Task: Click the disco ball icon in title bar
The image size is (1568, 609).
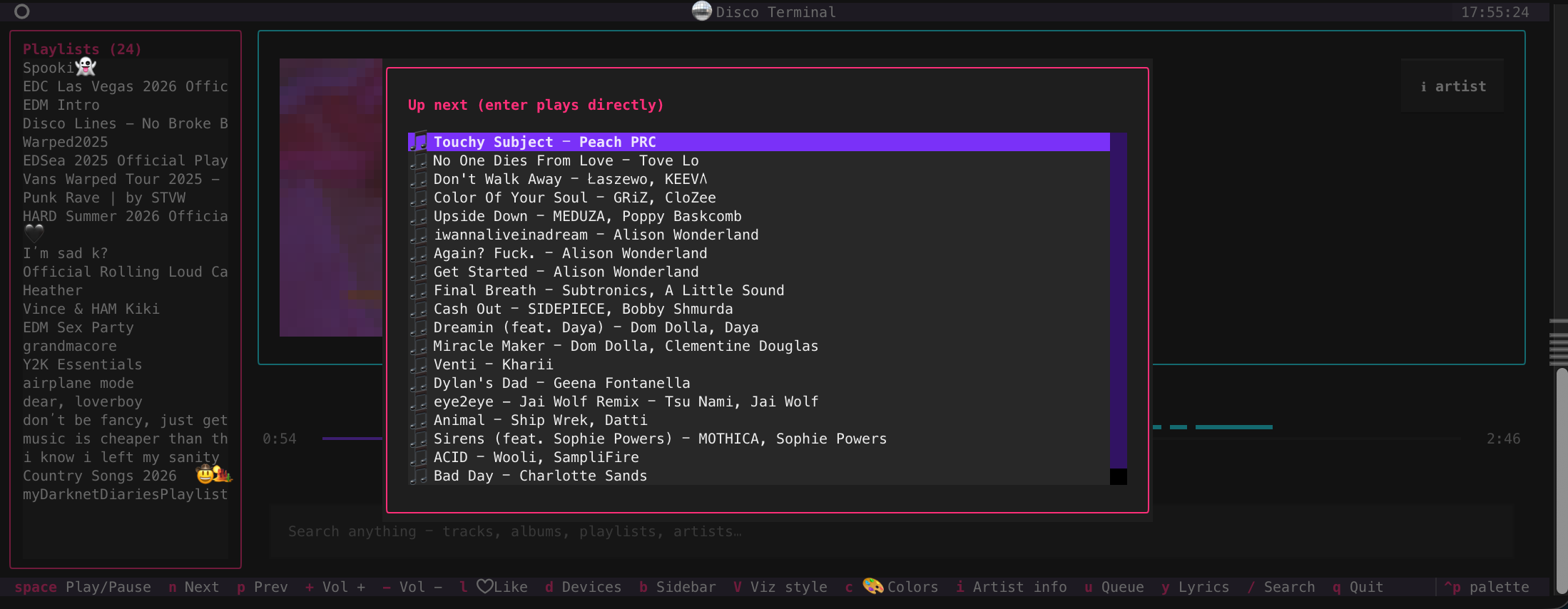Action: pos(702,11)
